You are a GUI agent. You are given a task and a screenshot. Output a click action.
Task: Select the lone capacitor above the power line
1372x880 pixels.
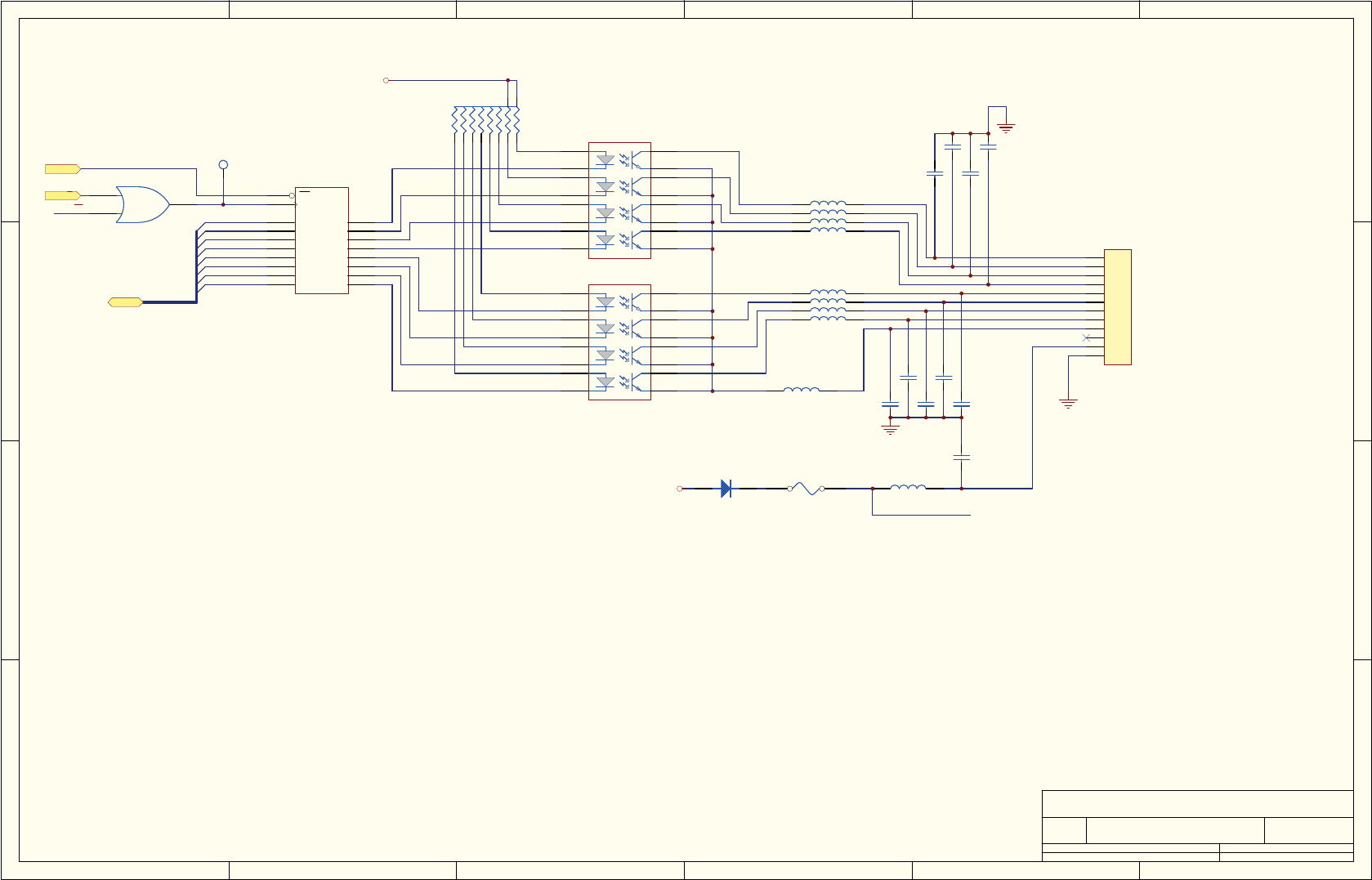pyautogui.click(x=962, y=458)
